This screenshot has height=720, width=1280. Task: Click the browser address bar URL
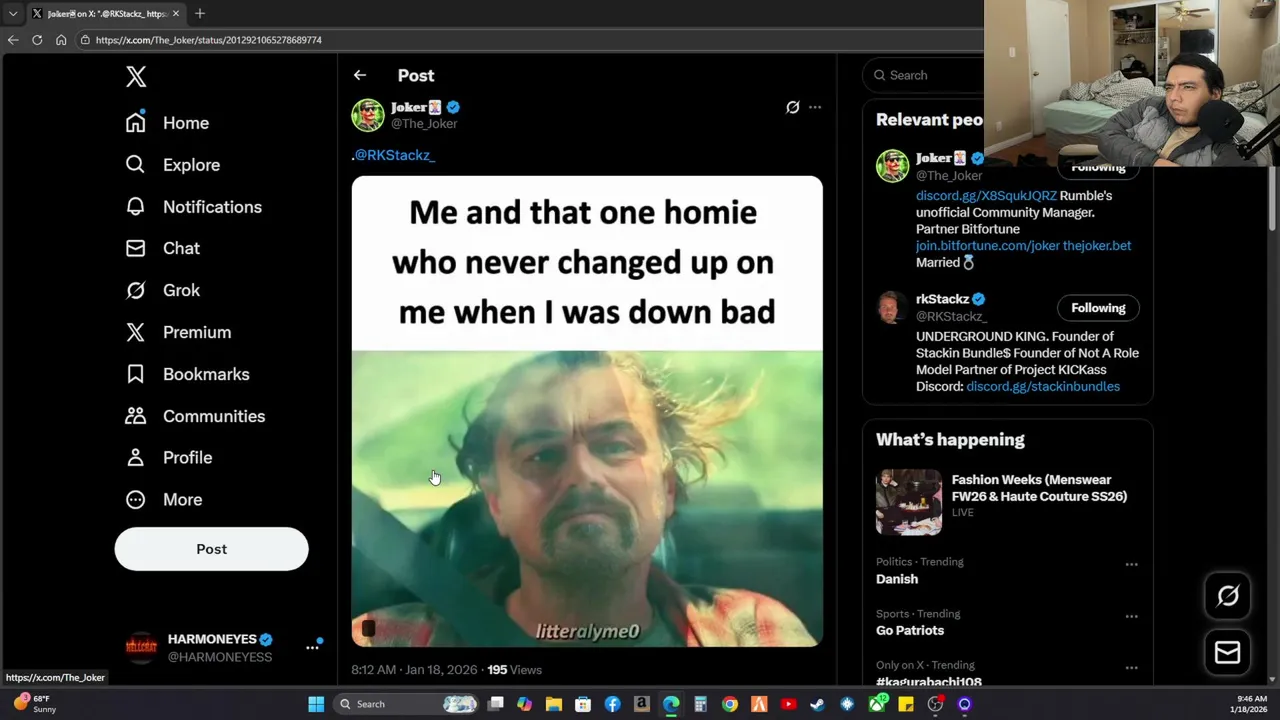point(209,40)
